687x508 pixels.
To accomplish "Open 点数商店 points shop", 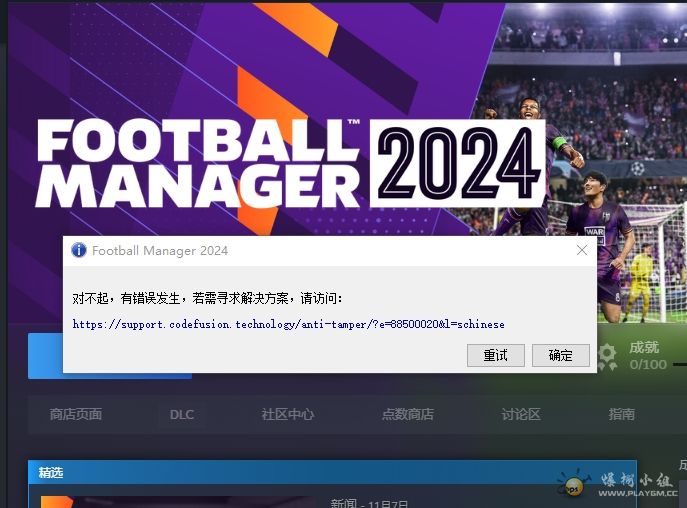I will 407,414.
